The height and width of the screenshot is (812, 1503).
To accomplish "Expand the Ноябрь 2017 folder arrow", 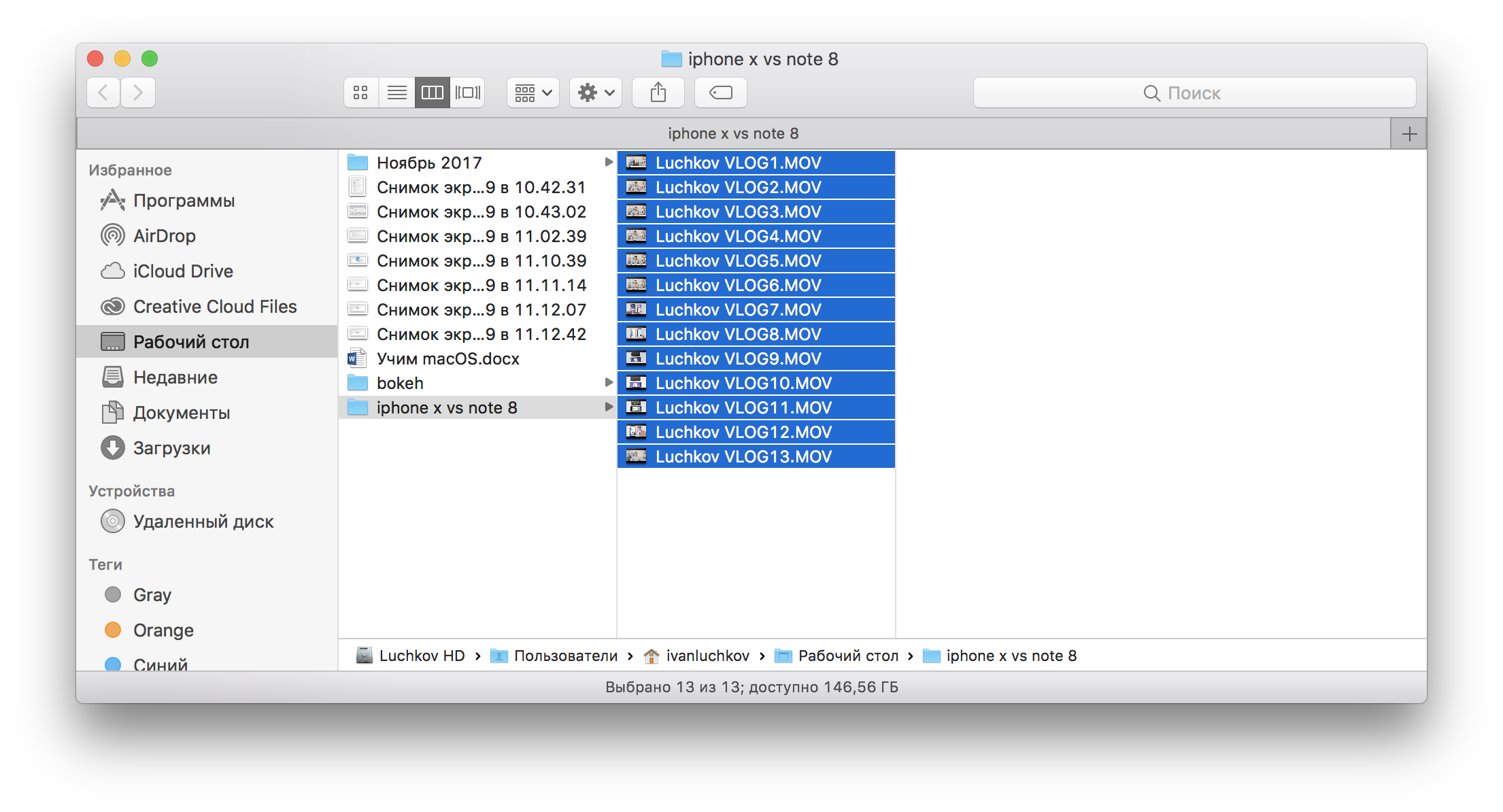I will 609,163.
